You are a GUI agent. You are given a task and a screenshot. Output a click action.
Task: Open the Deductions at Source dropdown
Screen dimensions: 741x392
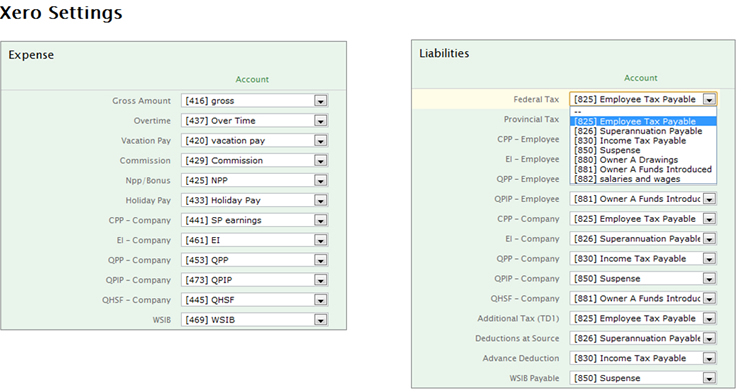[x=643, y=338]
